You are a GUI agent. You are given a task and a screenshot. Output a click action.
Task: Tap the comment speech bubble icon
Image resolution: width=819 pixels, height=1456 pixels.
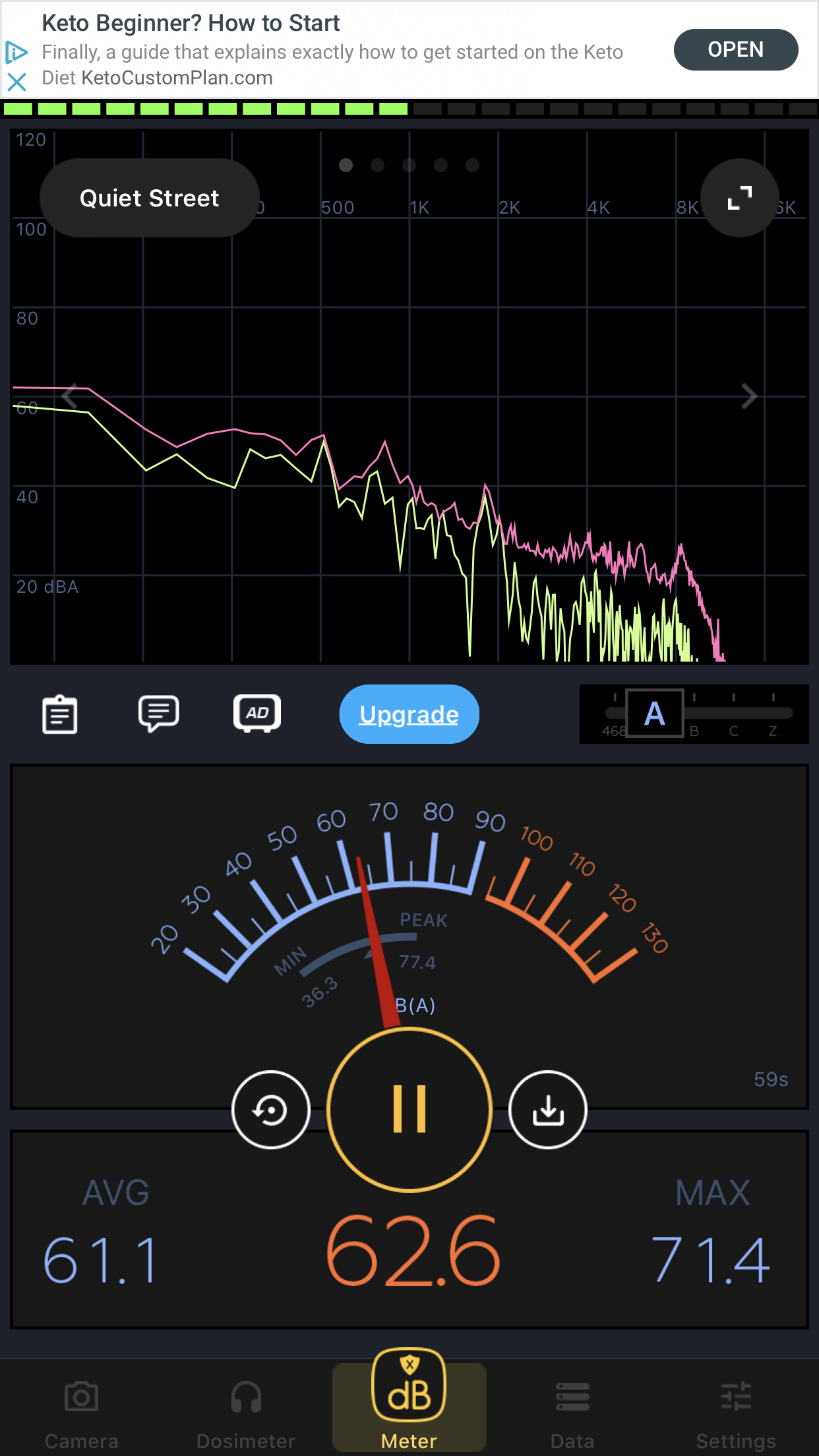click(158, 713)
